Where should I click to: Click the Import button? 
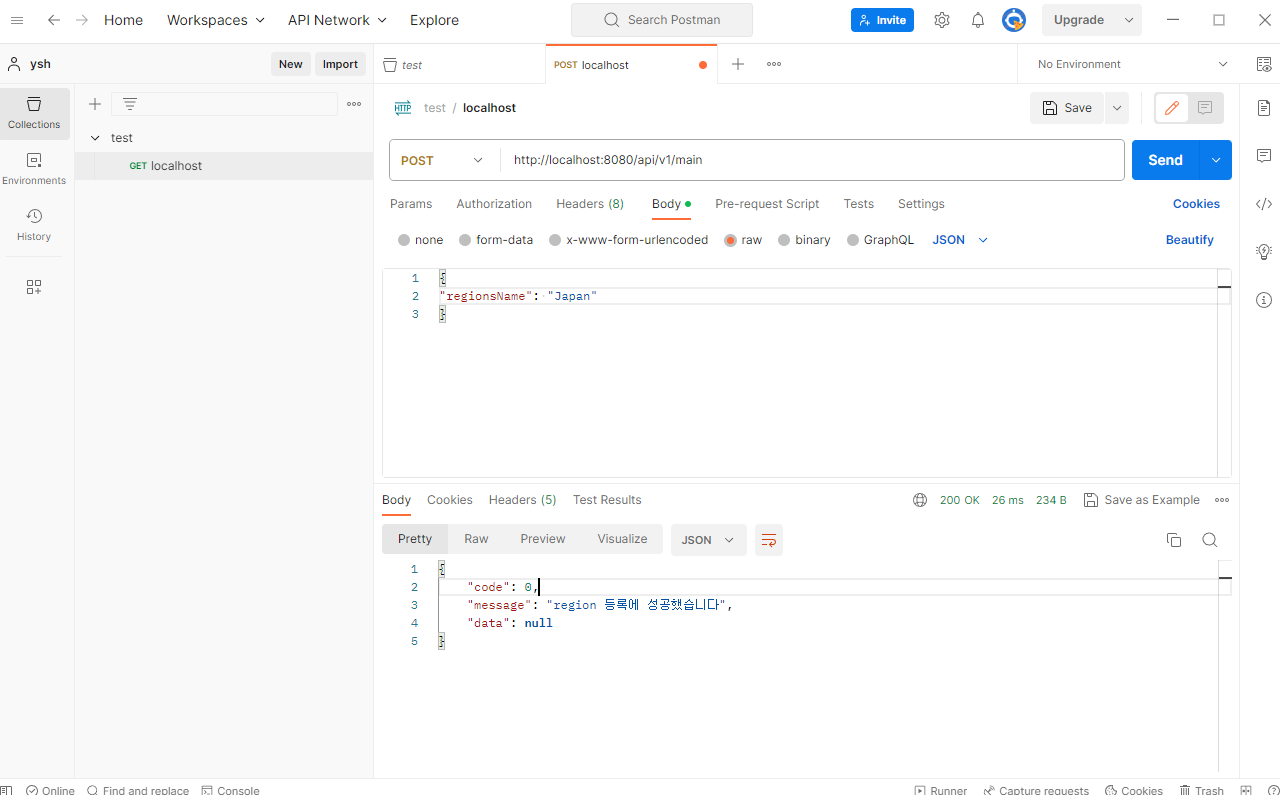(340, 64)
